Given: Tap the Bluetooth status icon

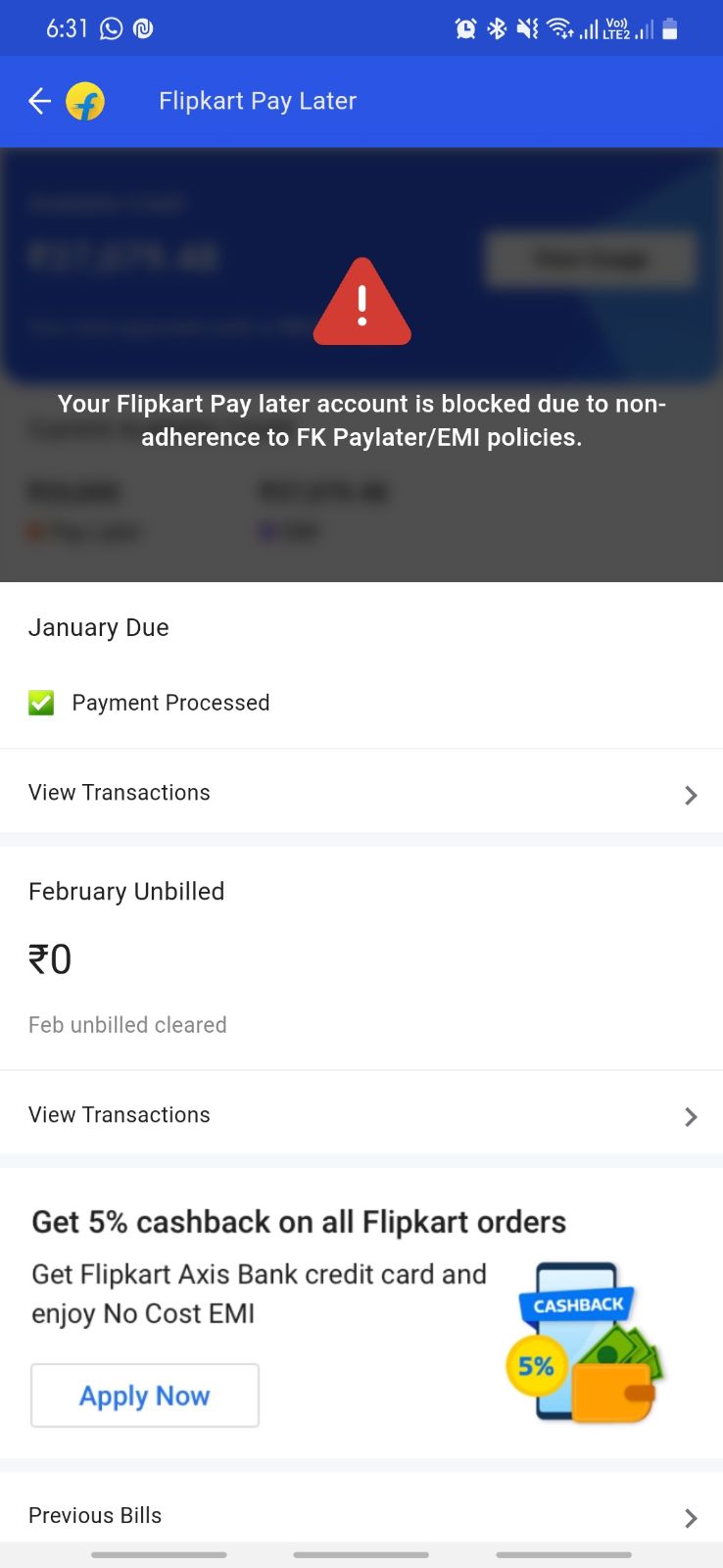Looking at the screenshot, I should tap(497, 28).
